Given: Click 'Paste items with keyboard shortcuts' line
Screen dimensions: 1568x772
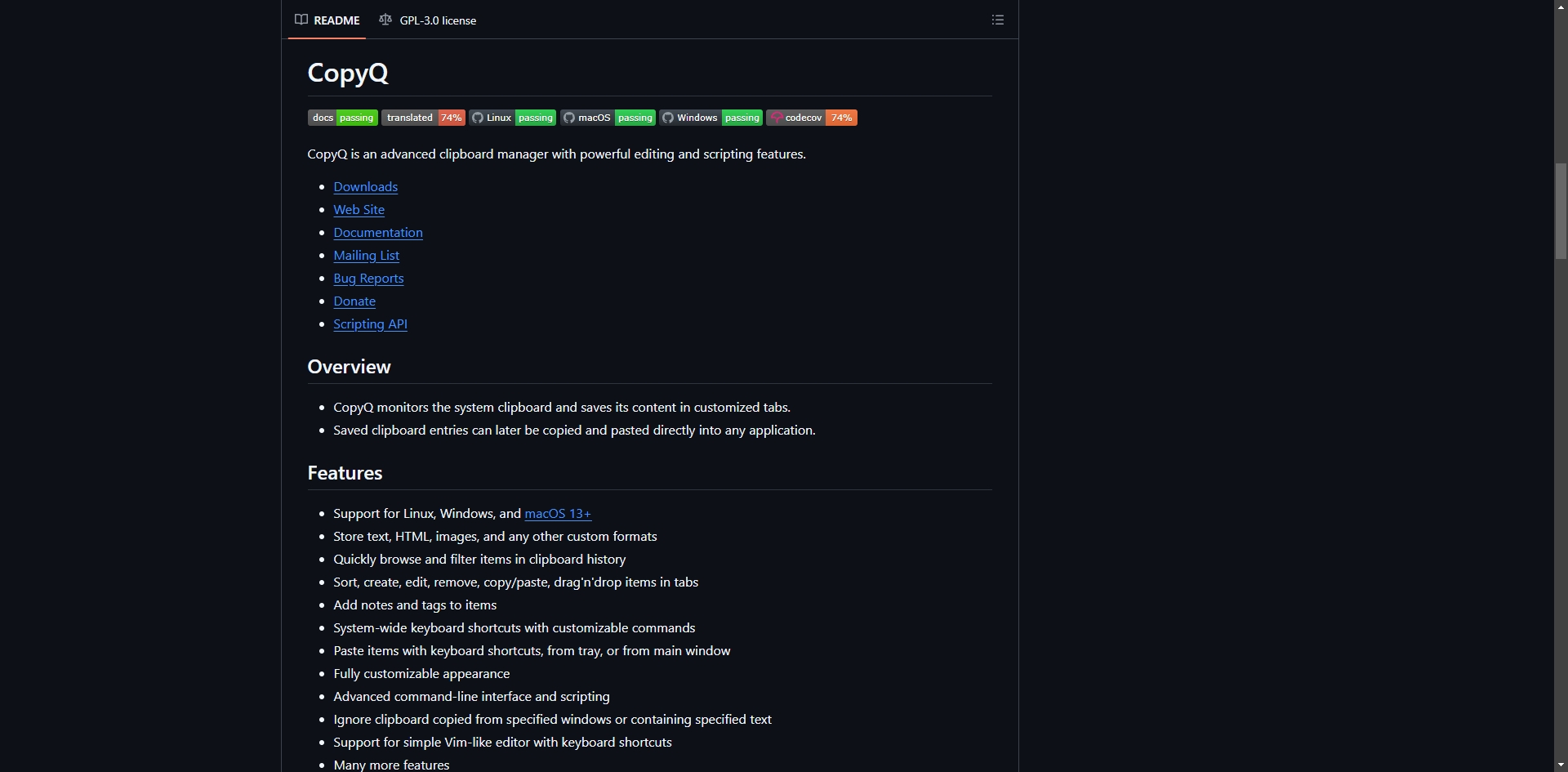Looking at the screenshot, I should 532,651.
